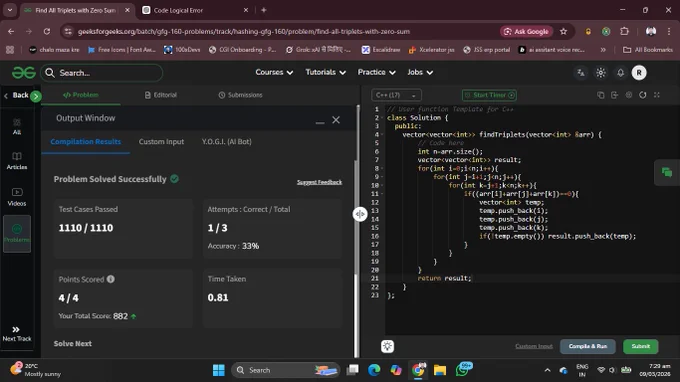This screenshot has height=382, width=680.
Task: Open the Windows Start menu
Action: coord(219,370)
